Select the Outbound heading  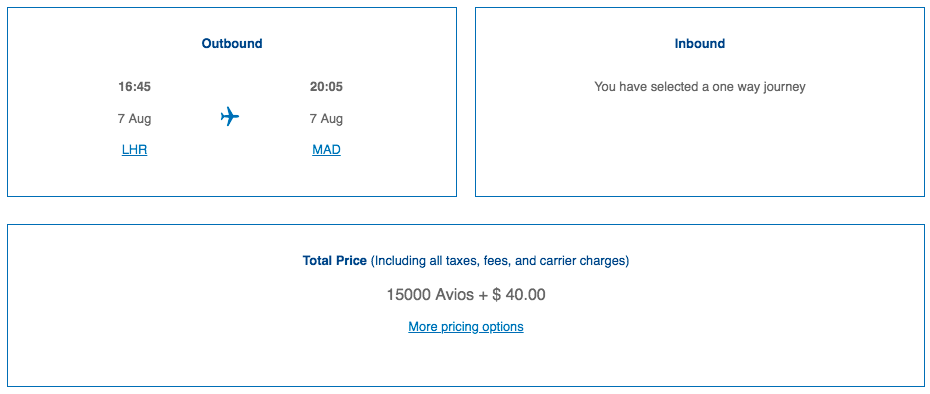pos(232,43)
